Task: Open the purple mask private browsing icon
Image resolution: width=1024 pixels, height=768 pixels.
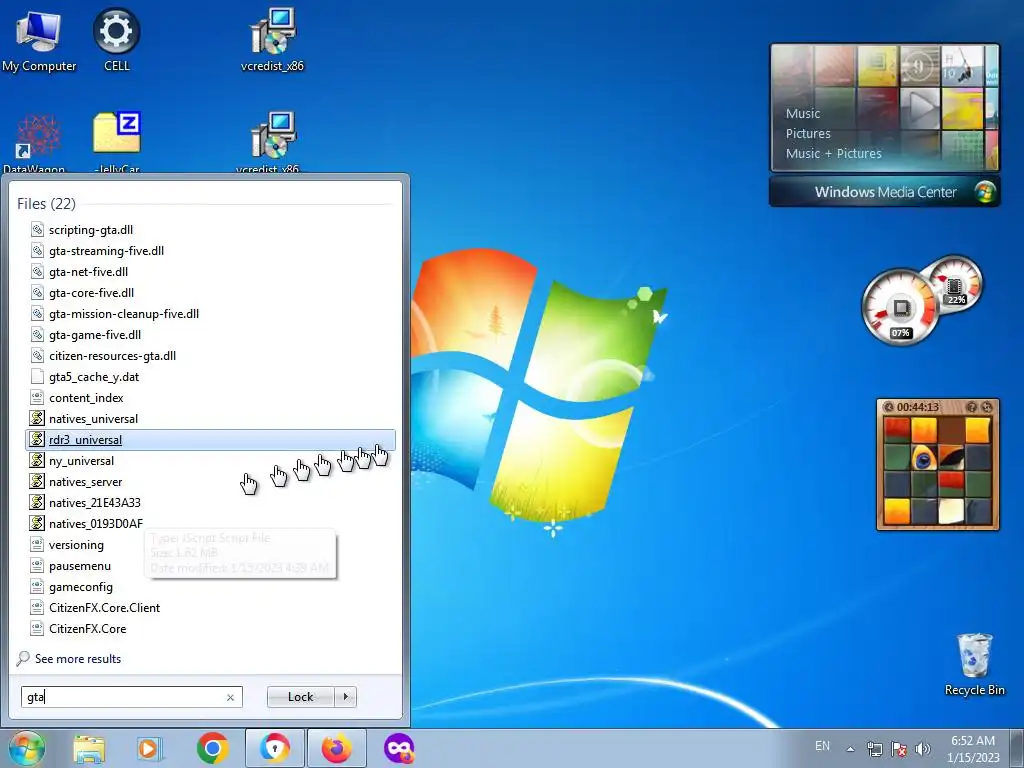Action: 399,748
